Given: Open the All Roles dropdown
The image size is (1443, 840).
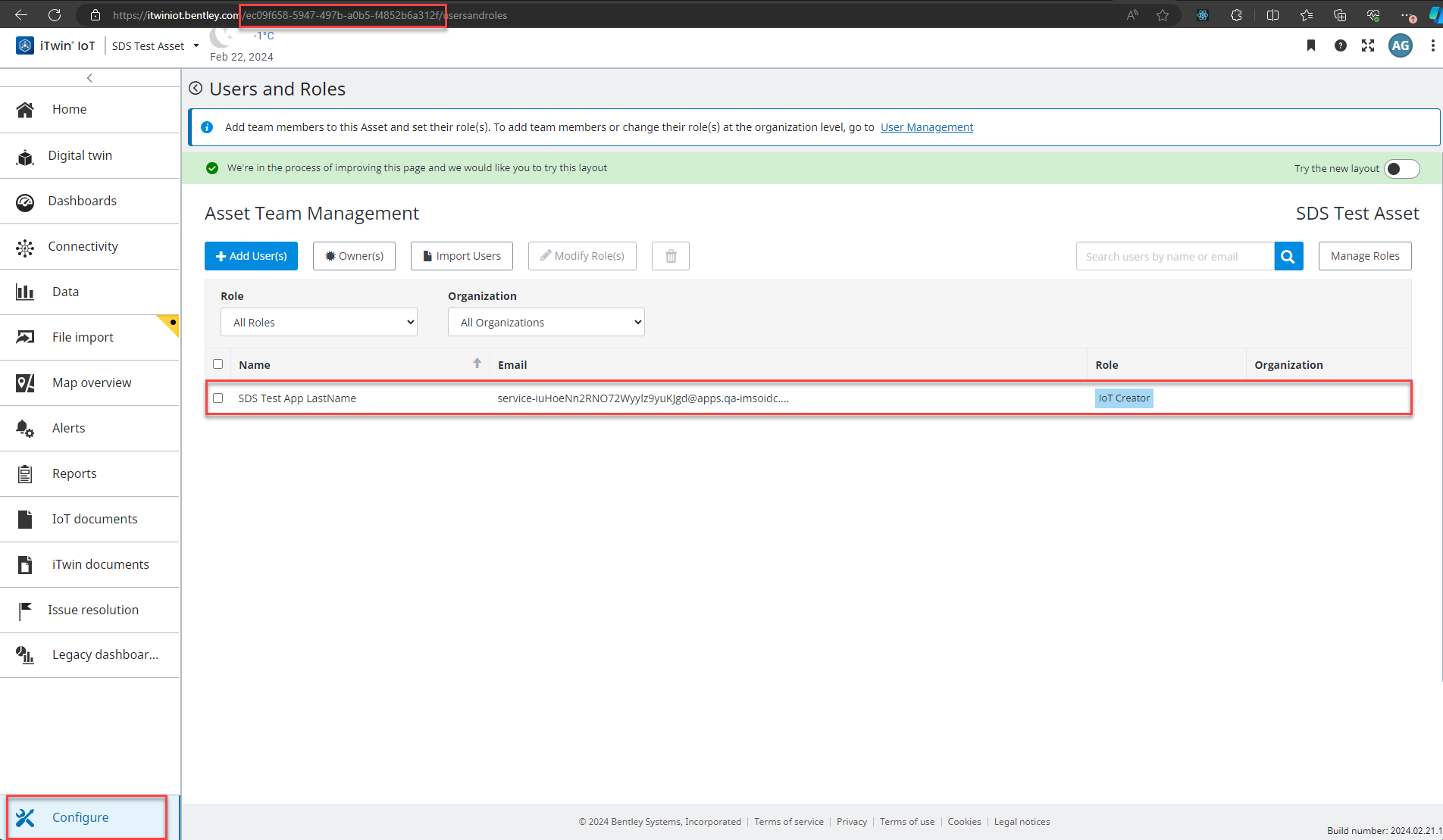Looking at the screenshot, I should tap(318, 323).
